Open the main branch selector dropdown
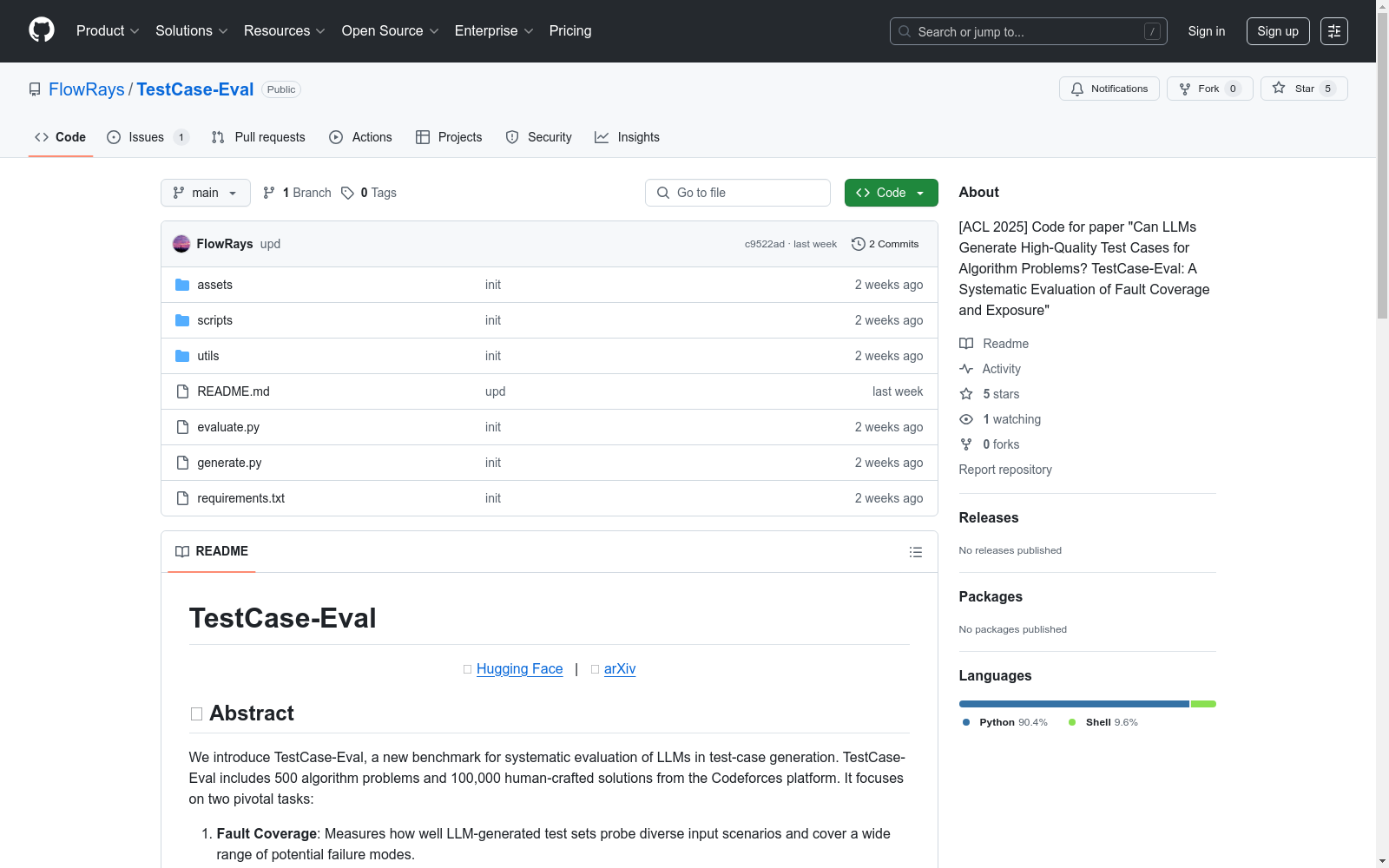This screenshot has width=1389, height=868. (206, 193)
